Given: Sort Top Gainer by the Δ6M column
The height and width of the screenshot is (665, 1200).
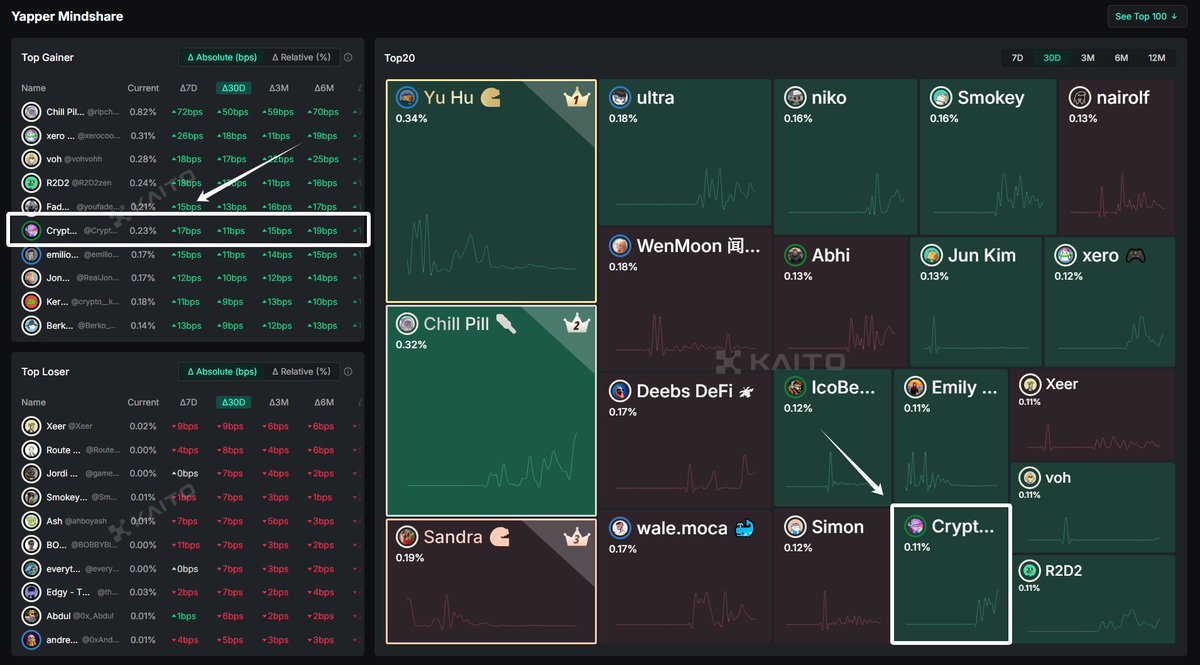Looking at the screenshot, I should [x=323, y=88].
